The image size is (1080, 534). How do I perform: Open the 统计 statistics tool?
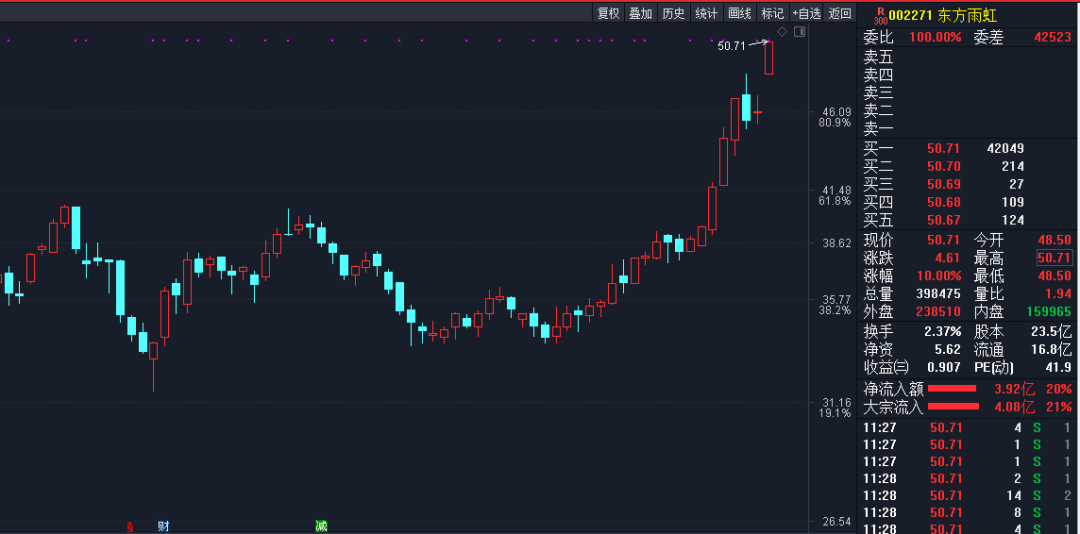706,13
